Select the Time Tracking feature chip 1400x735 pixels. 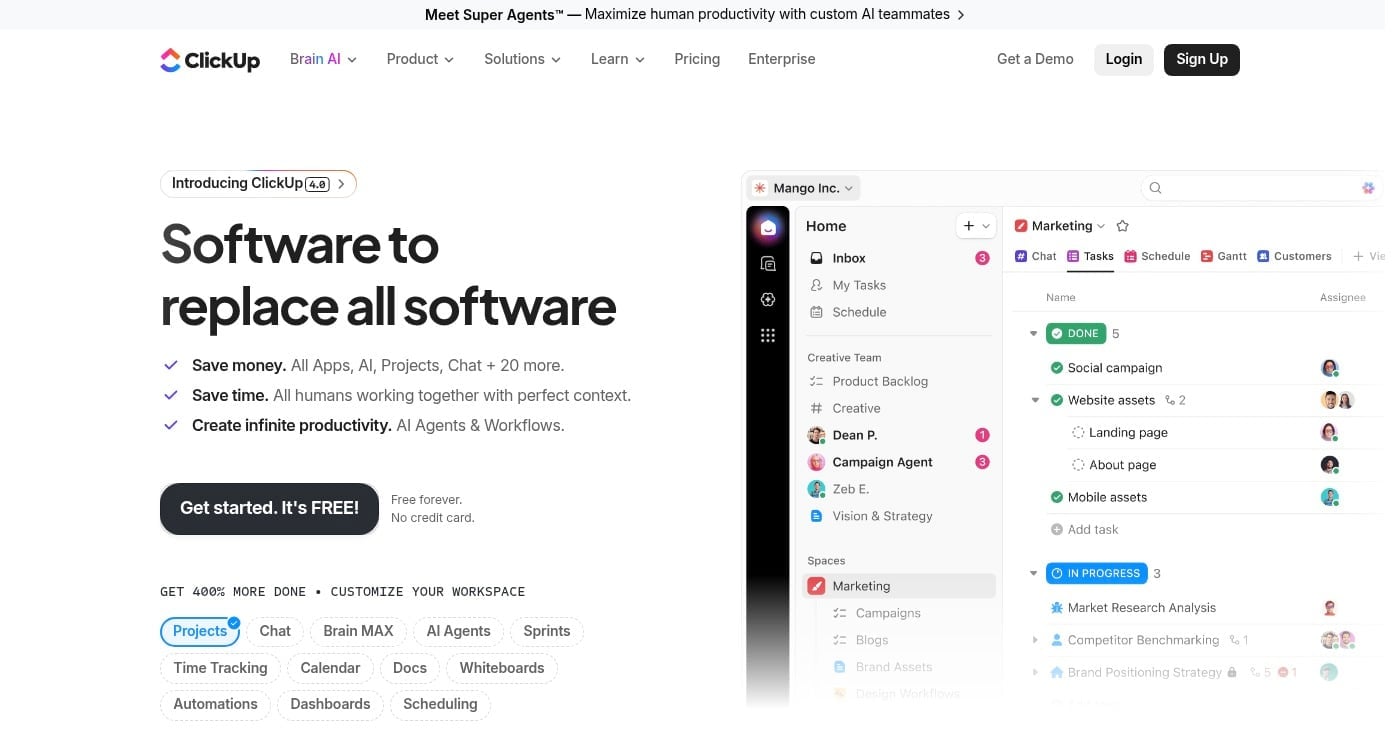[x=220, y=668]
